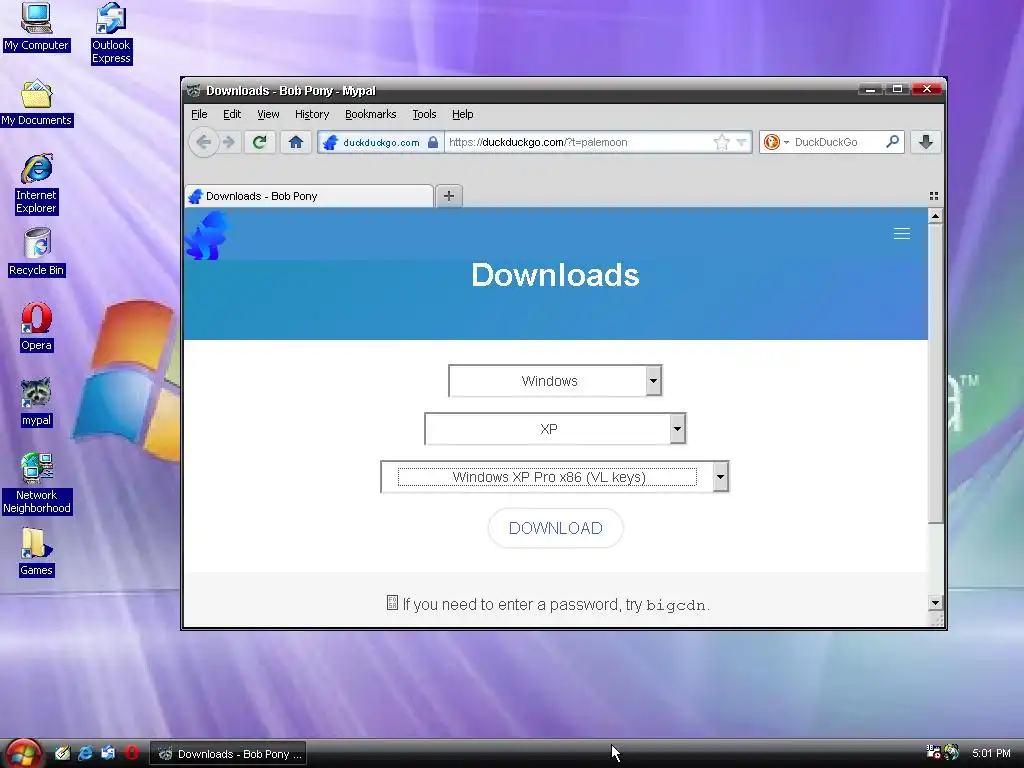
Task: Open the URL bar history dropdown arrow
Action: [x=741, y=142]
